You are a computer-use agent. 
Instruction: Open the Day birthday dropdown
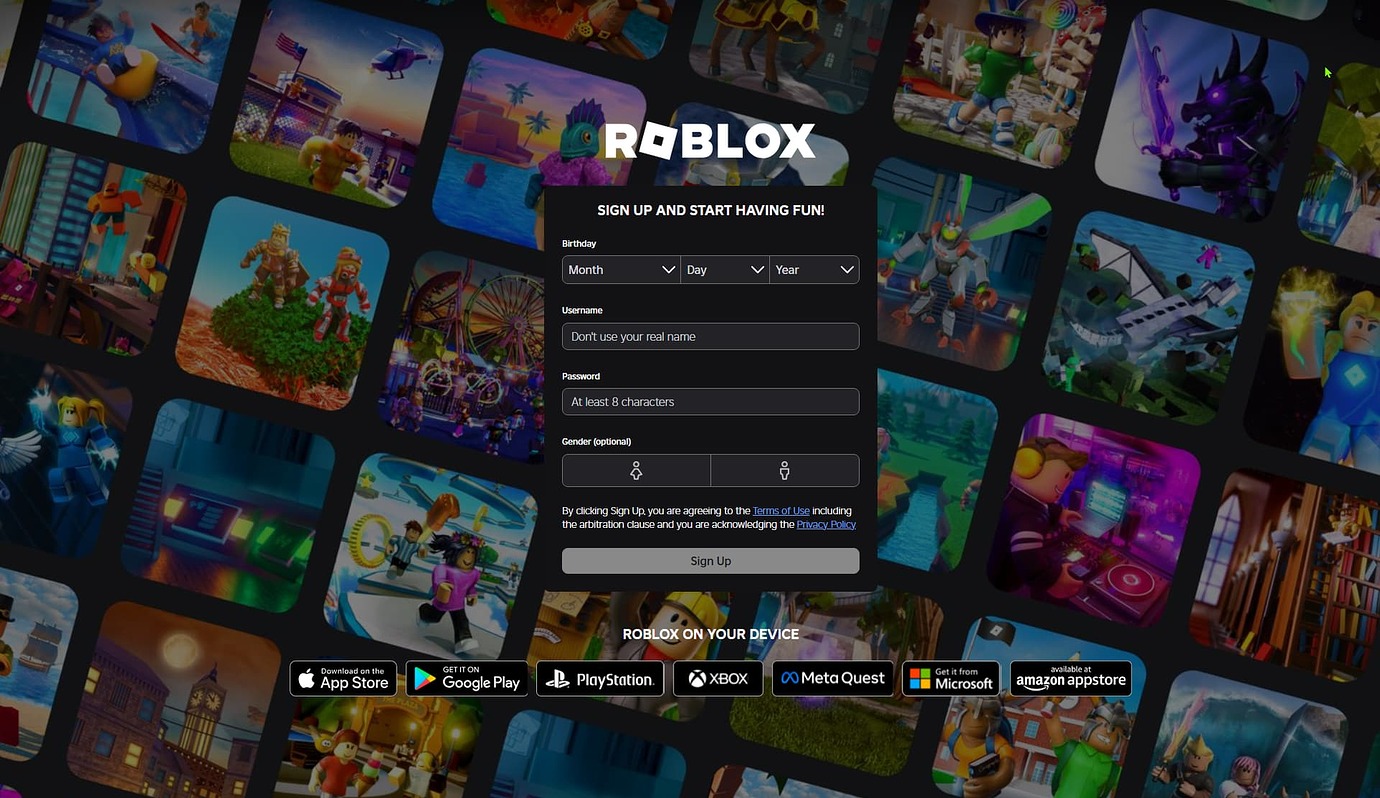pyautogui.click(x=725, y=270)
